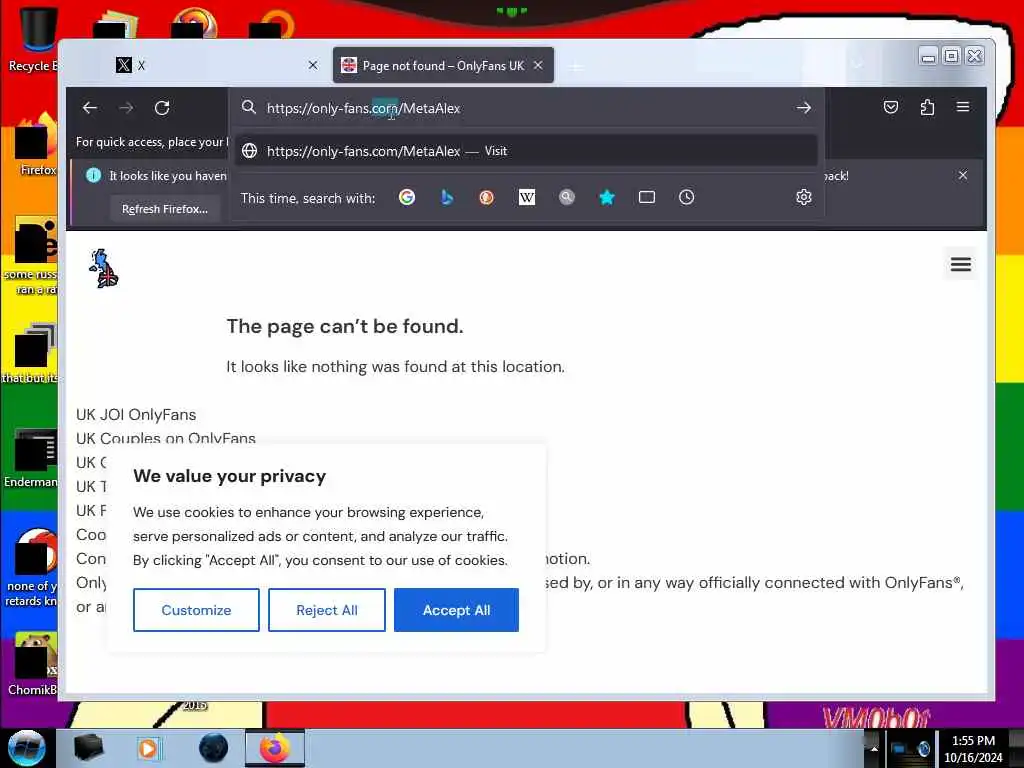The width and height of the screenshot is (1024, 768).
Task: Go back using the browser back arrow
Action: pos(89,108)
